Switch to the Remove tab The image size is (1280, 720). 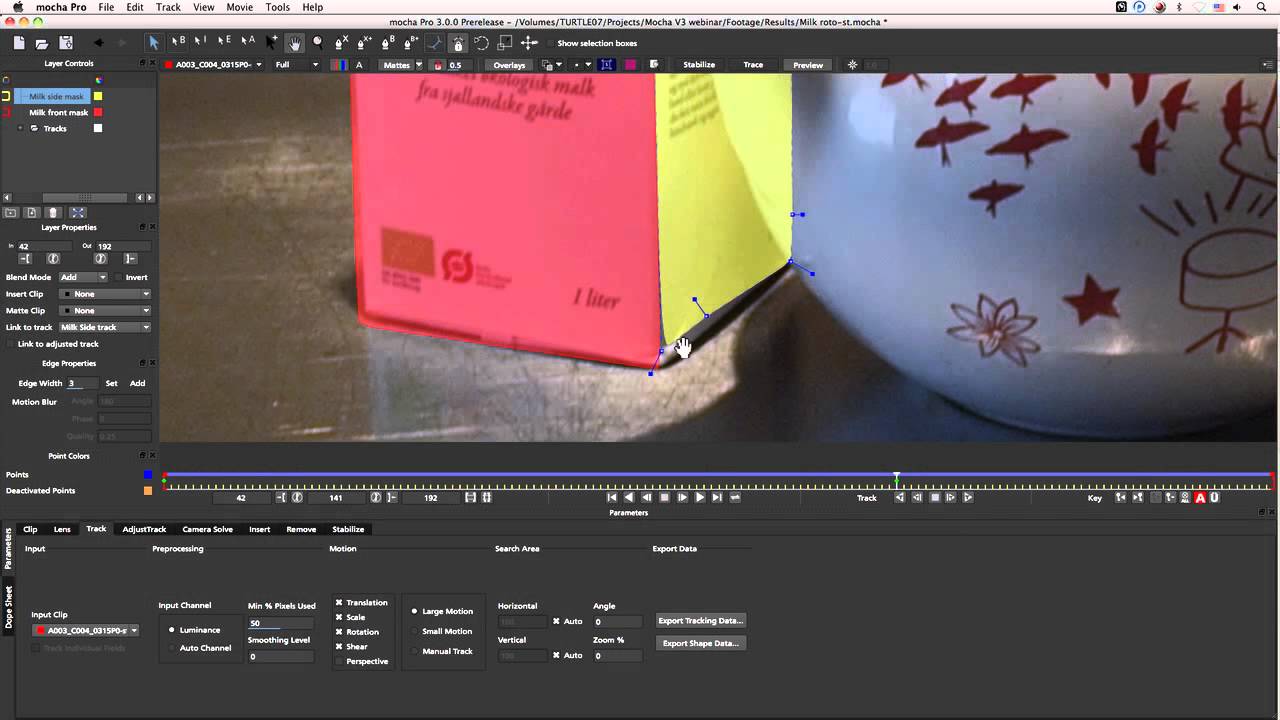[x=301, y=529]
